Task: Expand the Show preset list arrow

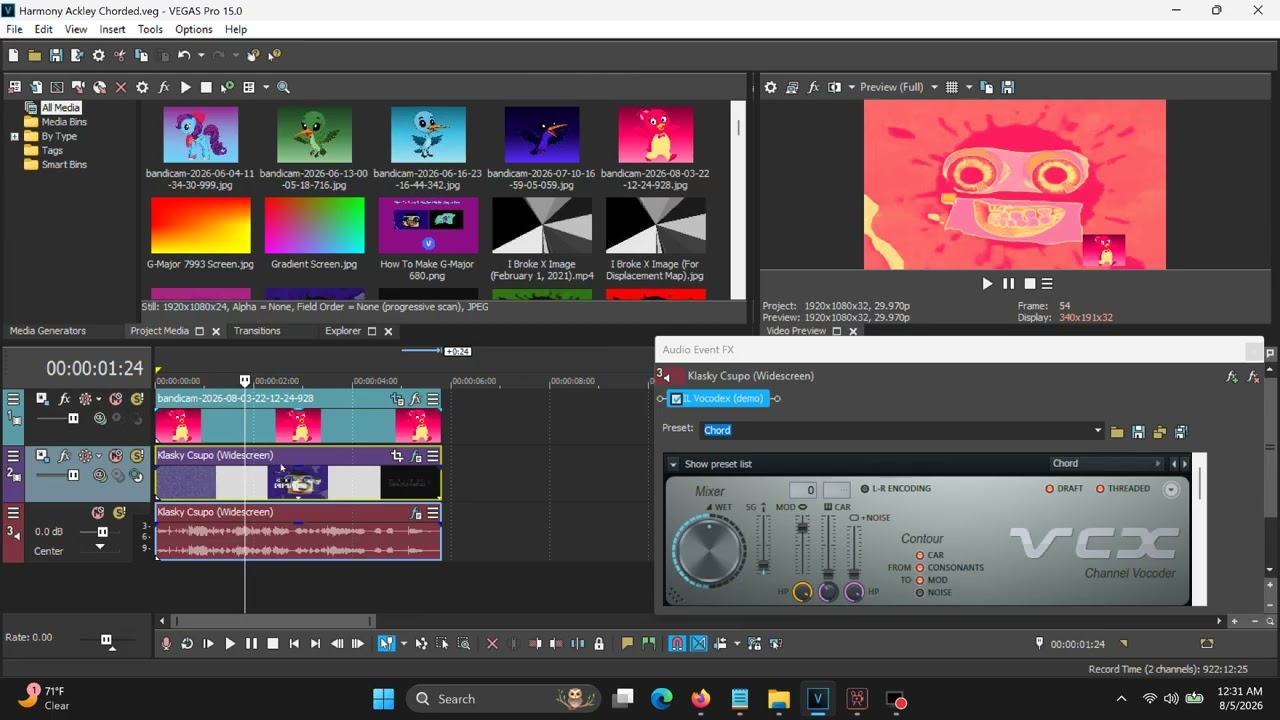Action: pos(673,464)
